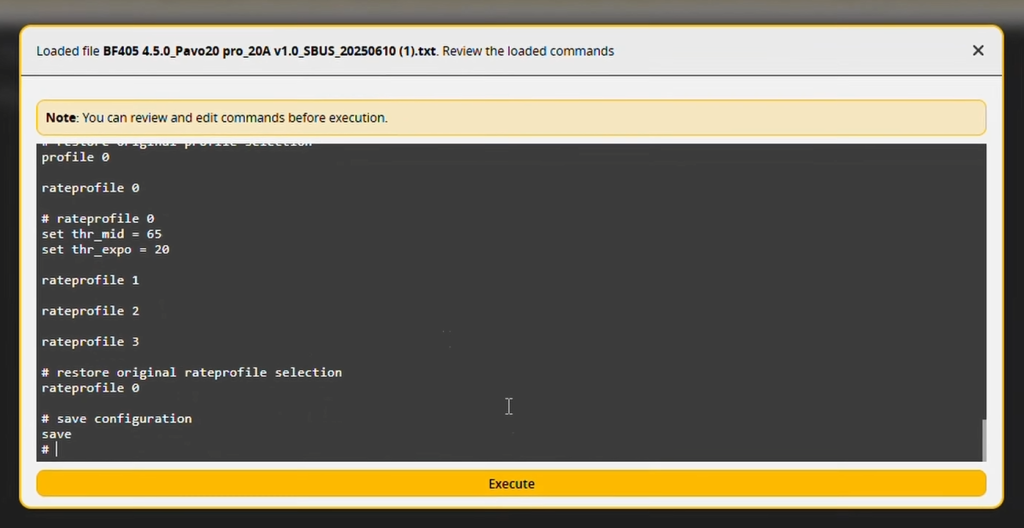The height and width of the screenshot is (528, 1024).
Task: Click the Execute button
Action: (x=511, y=484)
